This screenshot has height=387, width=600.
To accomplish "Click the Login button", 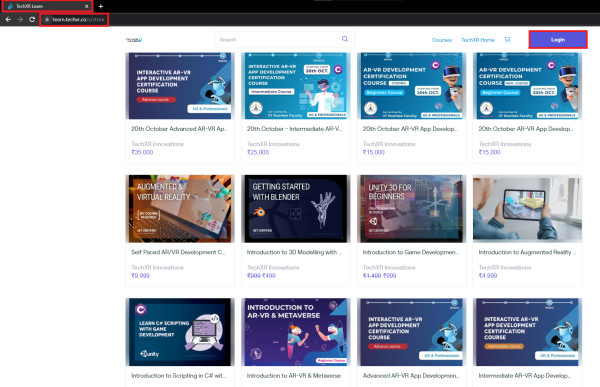I will (x=558, y=39).
